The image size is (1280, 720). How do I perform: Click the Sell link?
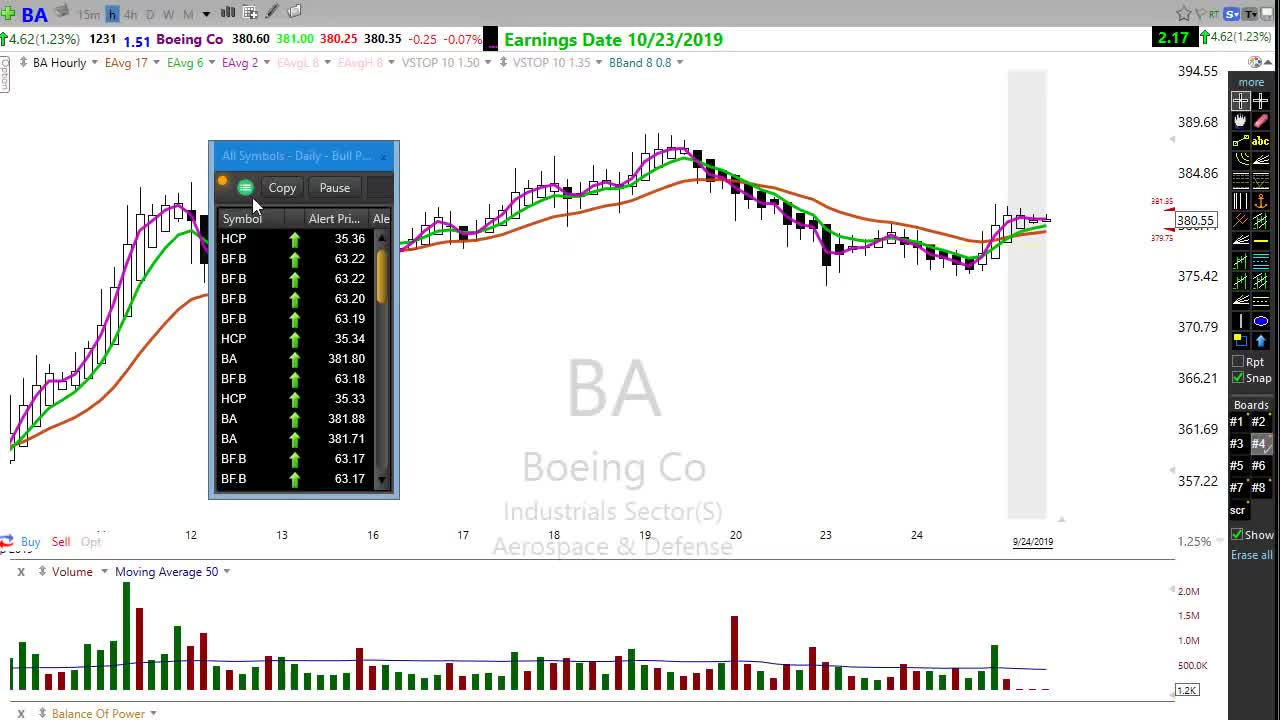pos(61,541)
